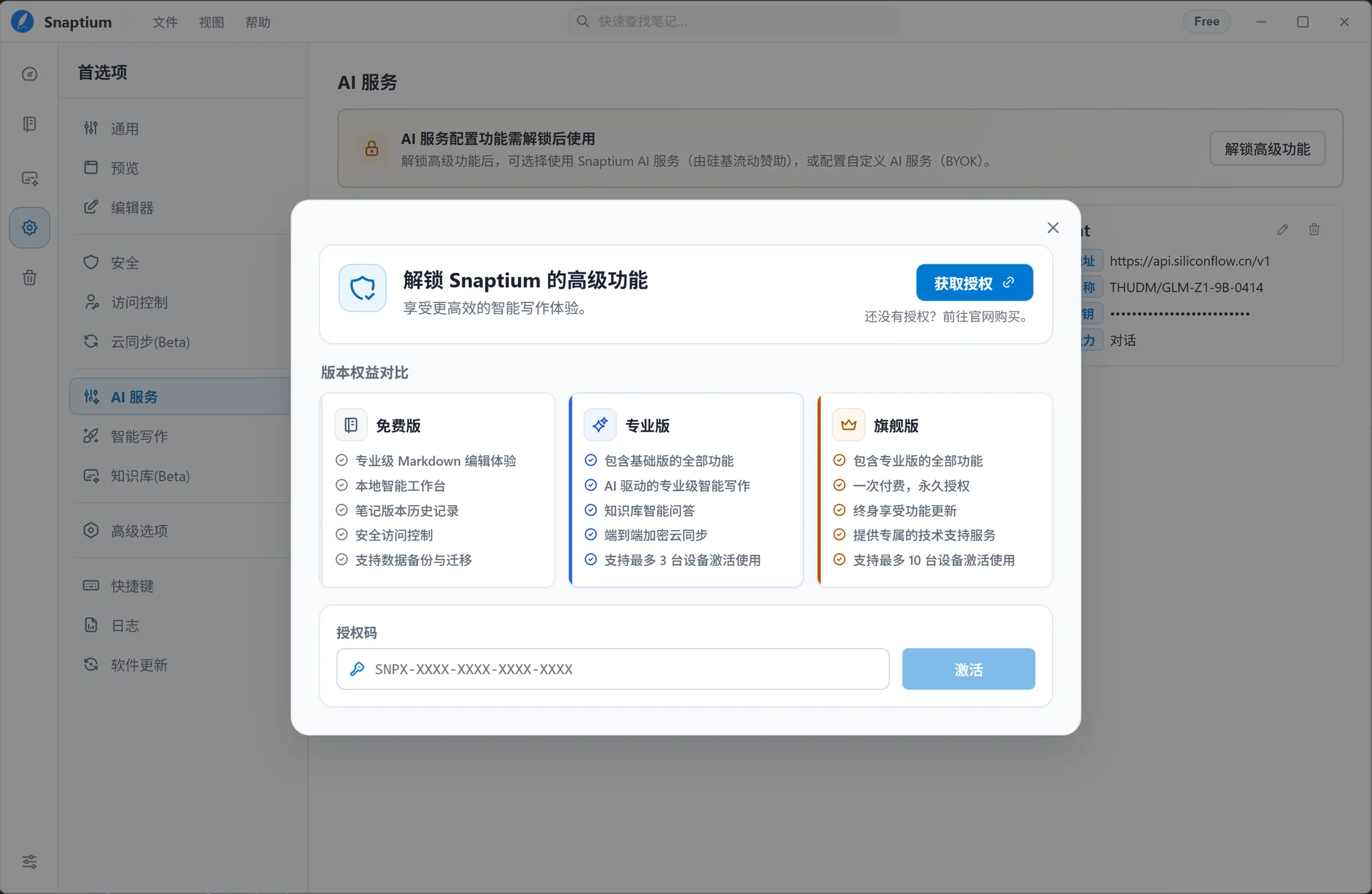Select 智能写作 in preferences
The image size is (1372, 894).
click(x=182, y=436)
